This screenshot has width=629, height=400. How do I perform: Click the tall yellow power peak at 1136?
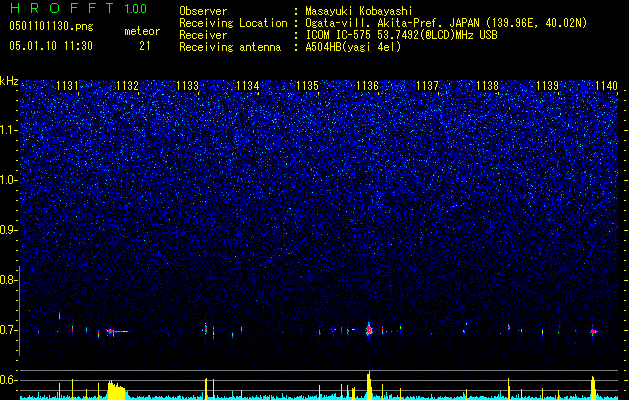pos(369,385)
